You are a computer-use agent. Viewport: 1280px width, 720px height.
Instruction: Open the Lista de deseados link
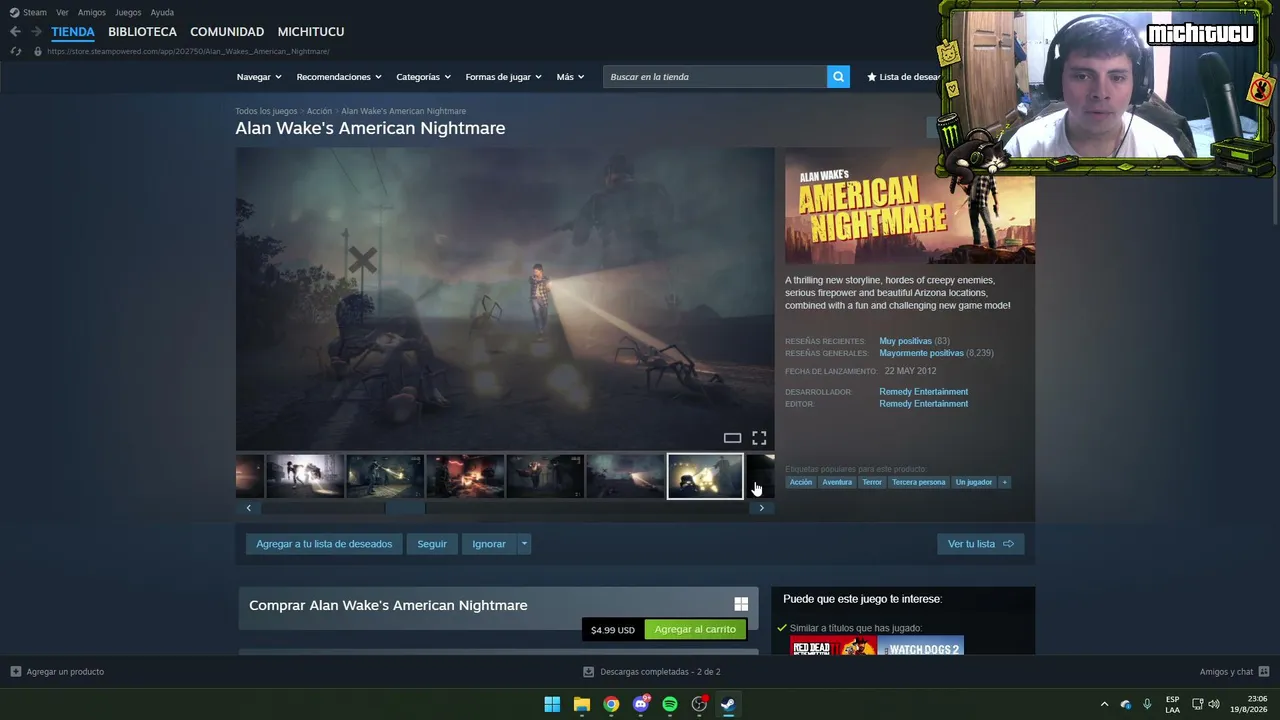click(x=904, y=77)
